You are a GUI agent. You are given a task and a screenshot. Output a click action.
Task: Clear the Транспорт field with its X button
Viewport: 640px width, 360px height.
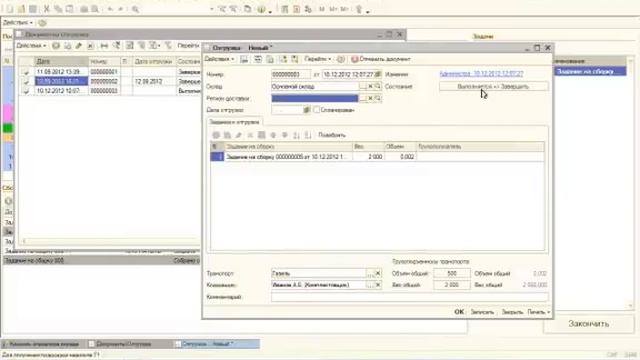click(378, 273)
